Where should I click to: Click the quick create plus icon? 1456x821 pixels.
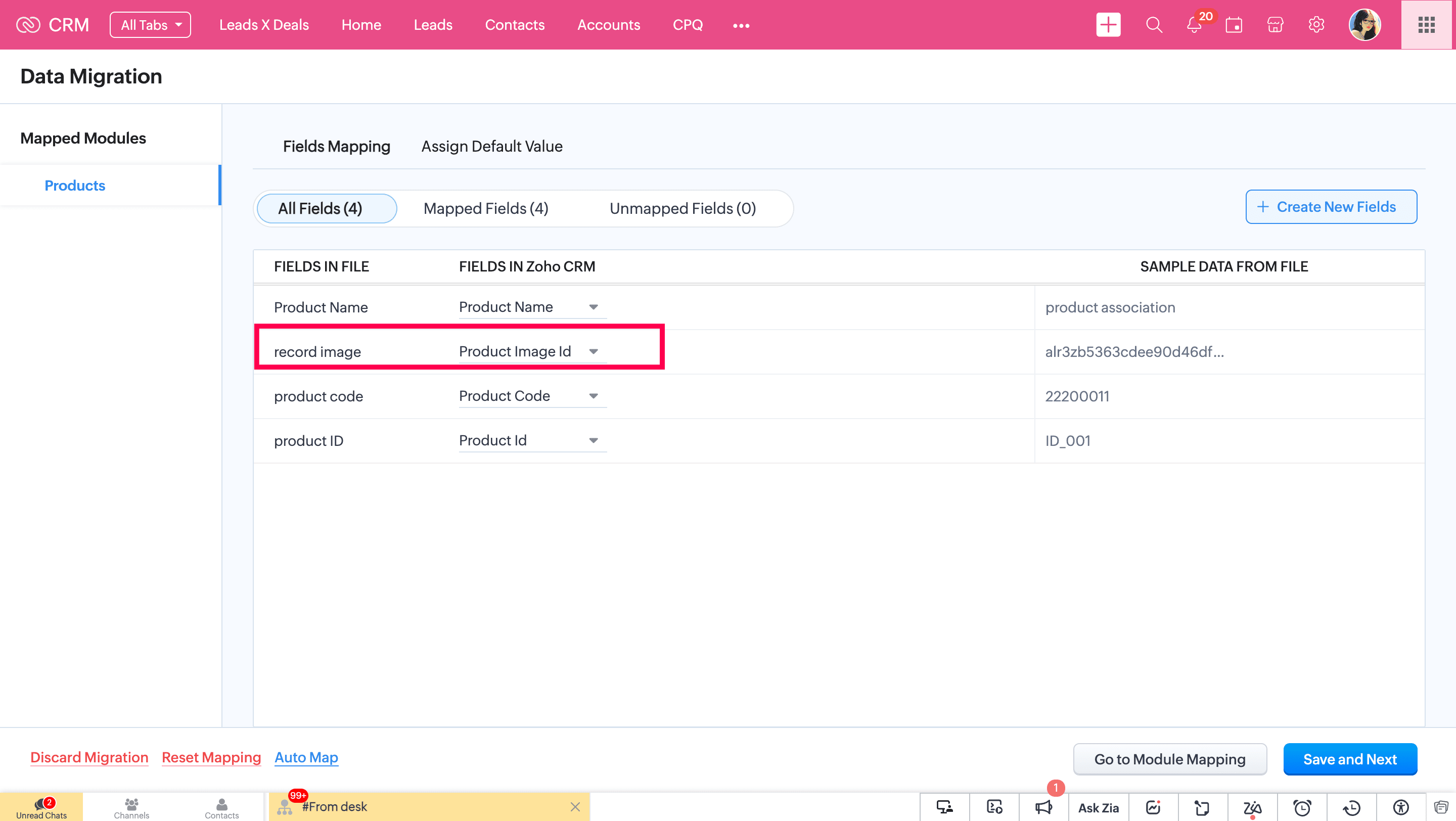1108,25
